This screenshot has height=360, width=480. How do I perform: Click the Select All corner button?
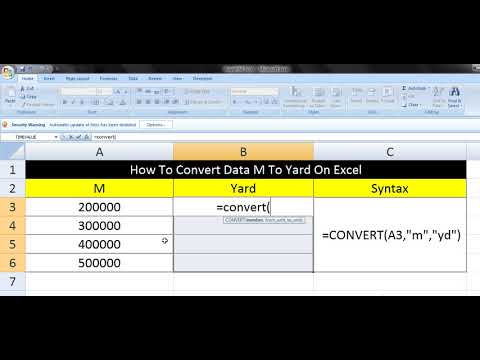(x=12, y=152)
